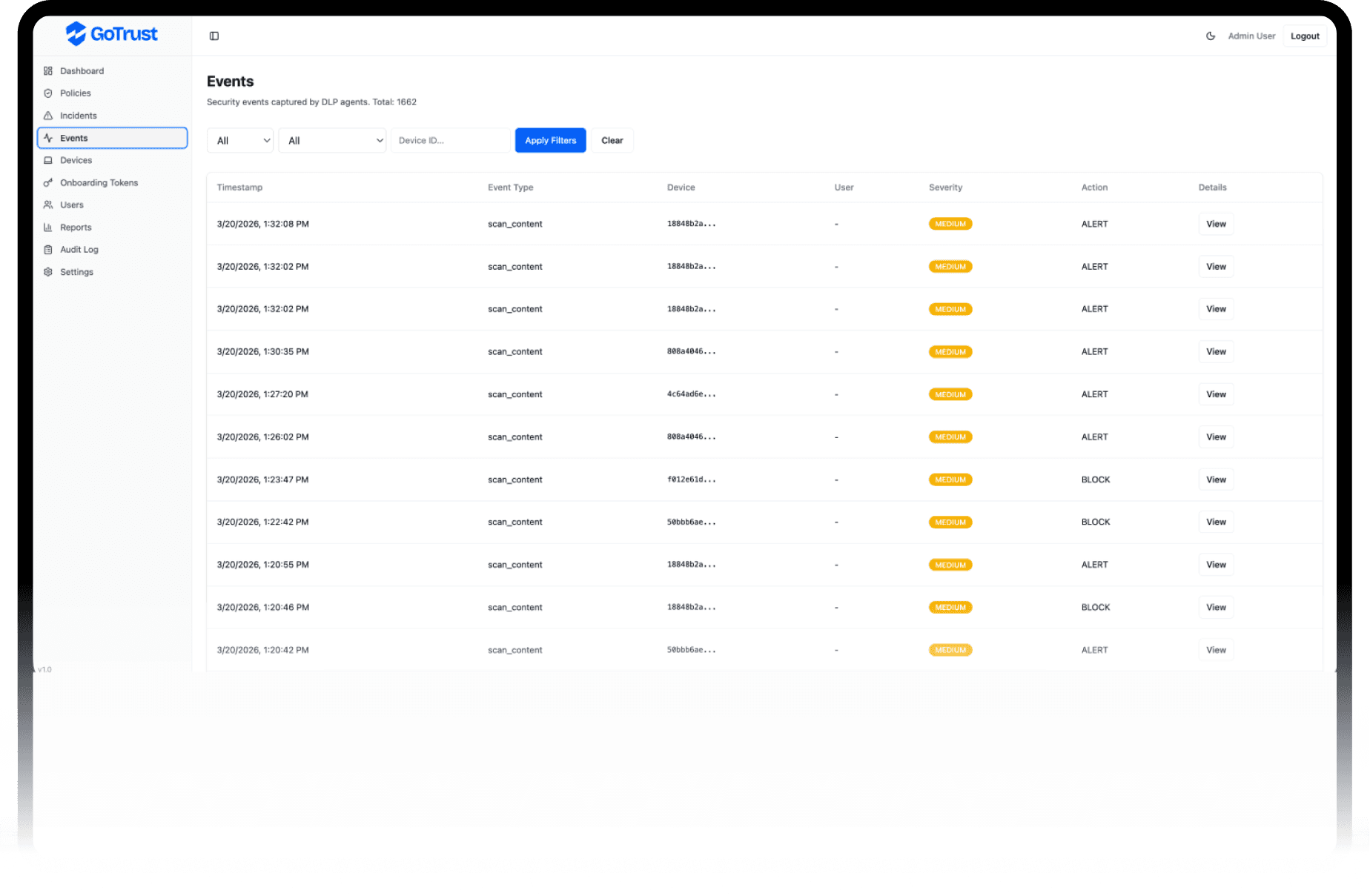This screenshot has width=1370, height=896.
Task: Click MEDIUM badge in 1:32:08 PM row
Action: pos(950,224)
